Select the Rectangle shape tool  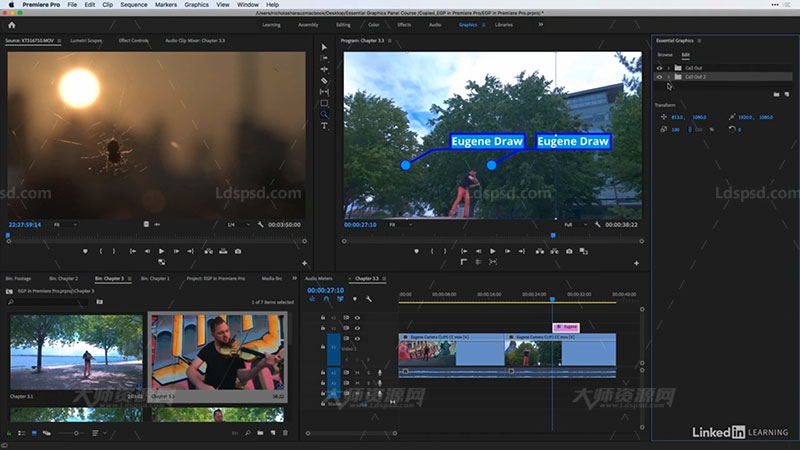(x=324, y=103)
